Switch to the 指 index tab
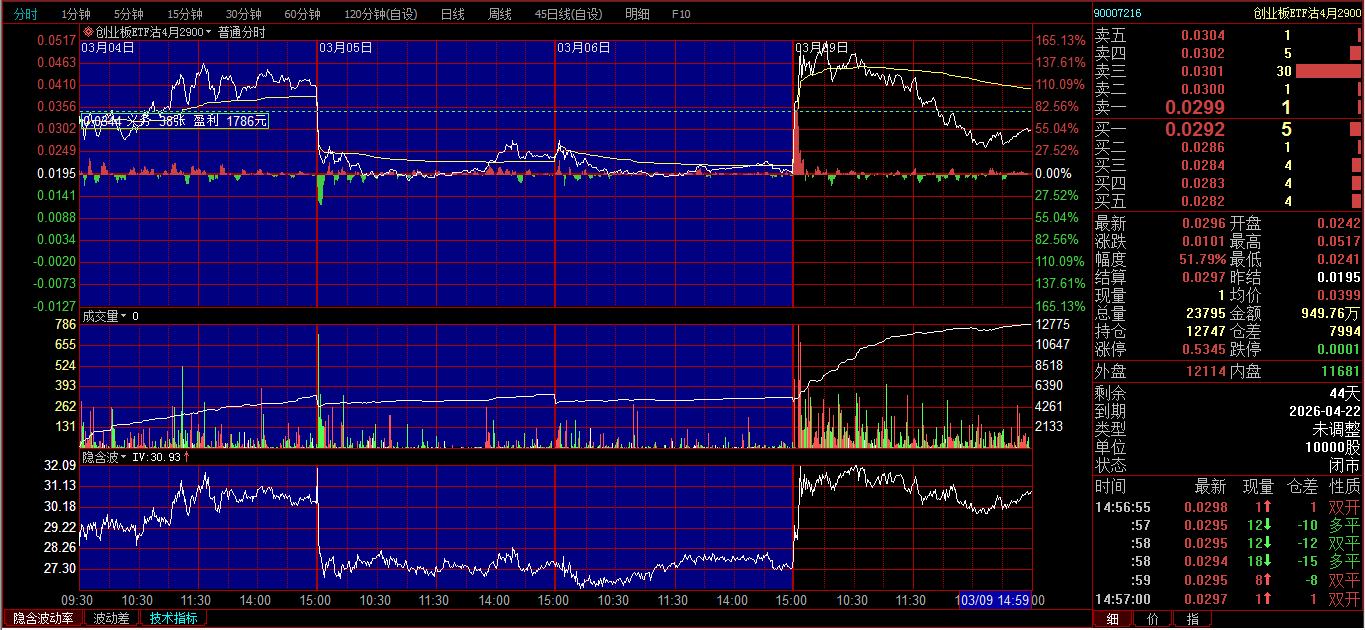 pos(1192,619)
